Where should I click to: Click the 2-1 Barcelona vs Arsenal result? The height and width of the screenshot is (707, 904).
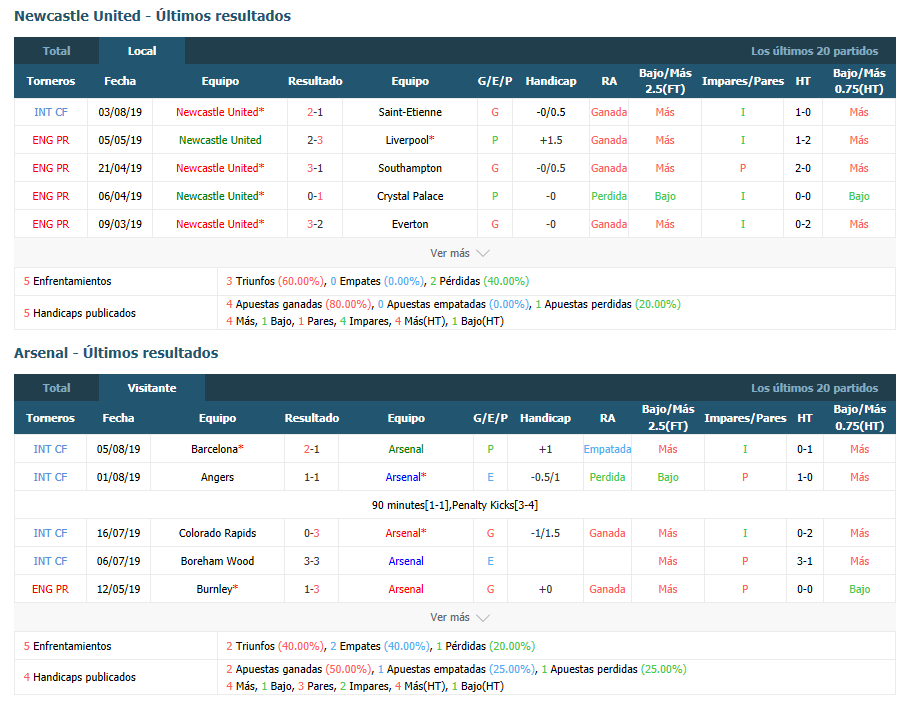(311, 449)
